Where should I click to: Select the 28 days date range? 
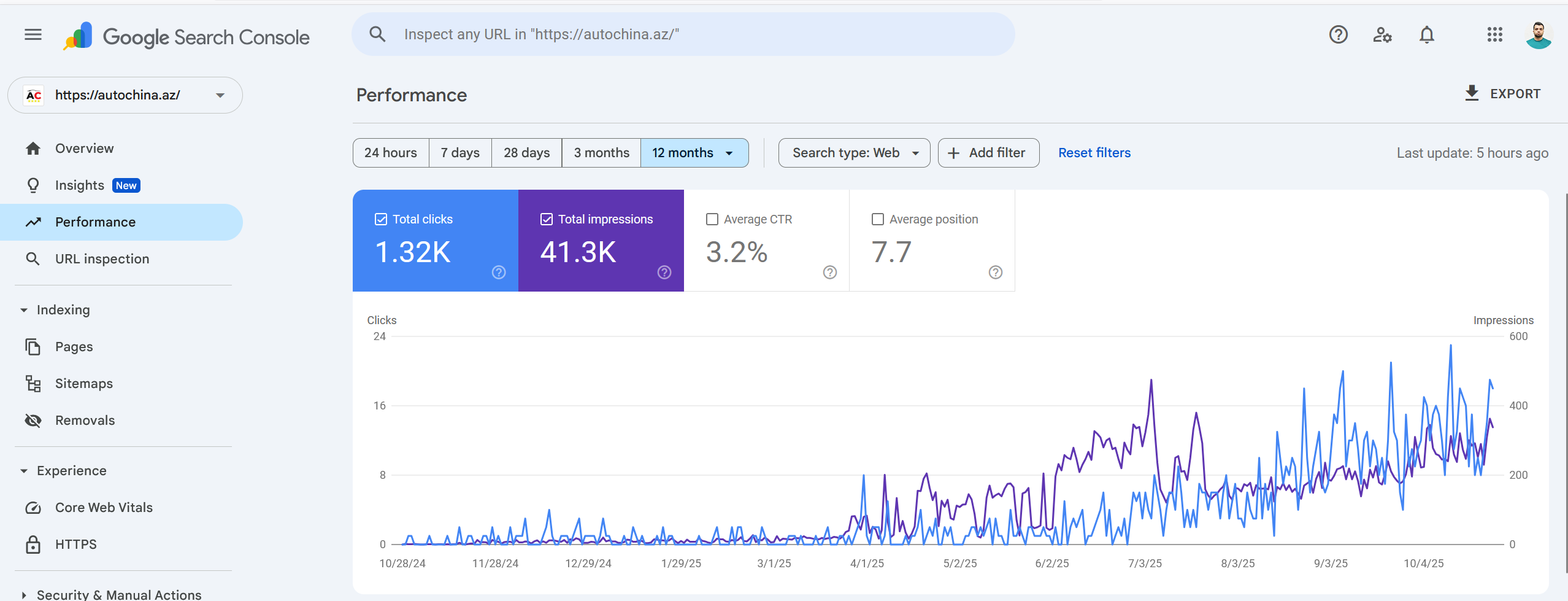click(x=526, y=153)
